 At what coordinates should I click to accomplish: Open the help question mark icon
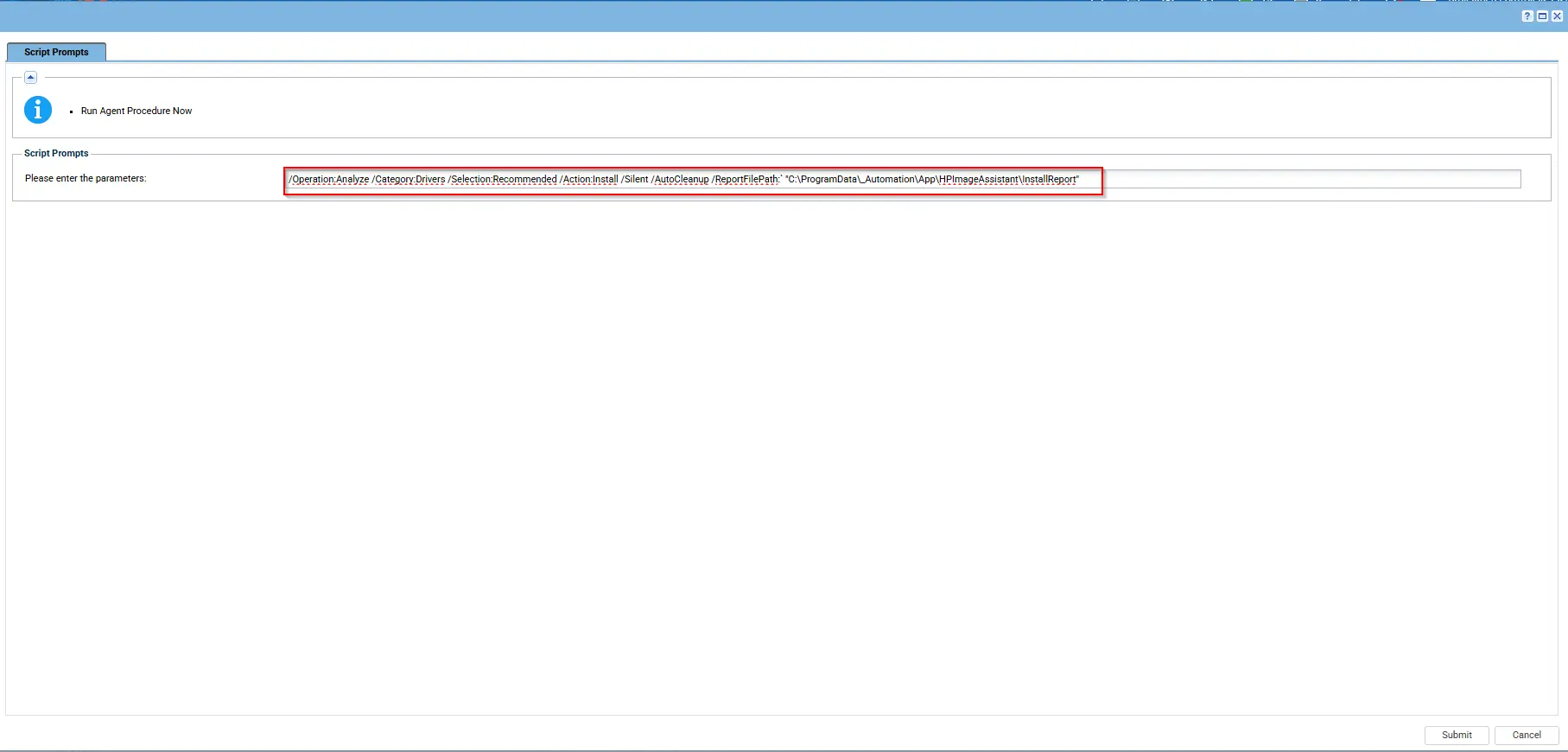1527,16
